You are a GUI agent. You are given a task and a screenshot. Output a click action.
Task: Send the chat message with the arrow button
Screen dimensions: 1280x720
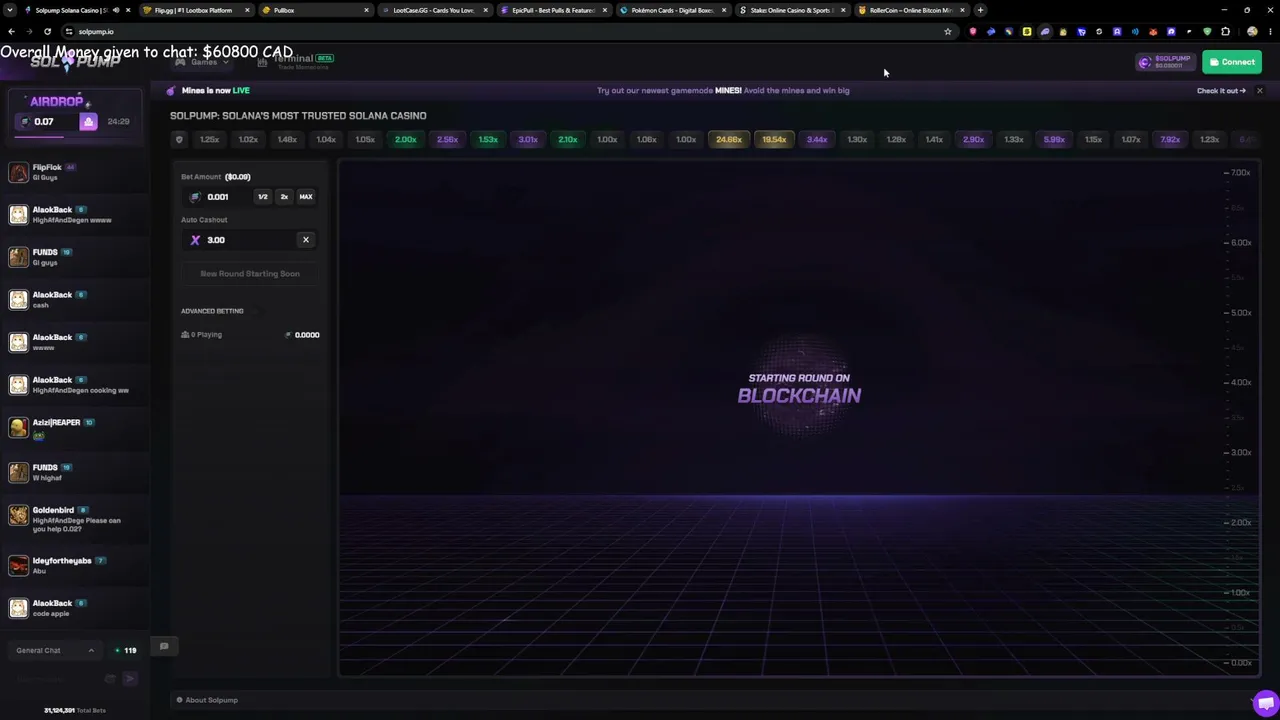coord(129,679)
